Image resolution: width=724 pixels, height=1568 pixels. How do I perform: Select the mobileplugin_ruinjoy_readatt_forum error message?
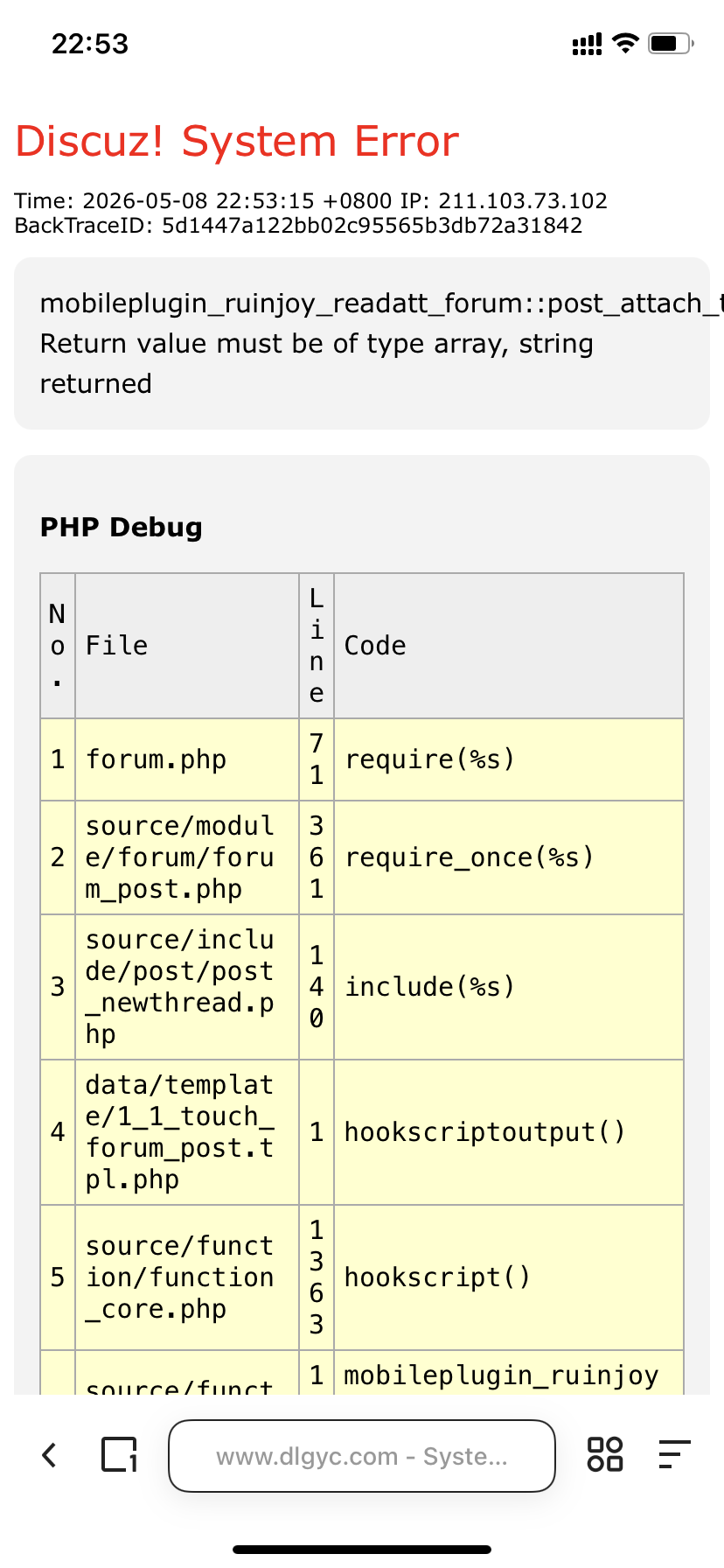382,303
